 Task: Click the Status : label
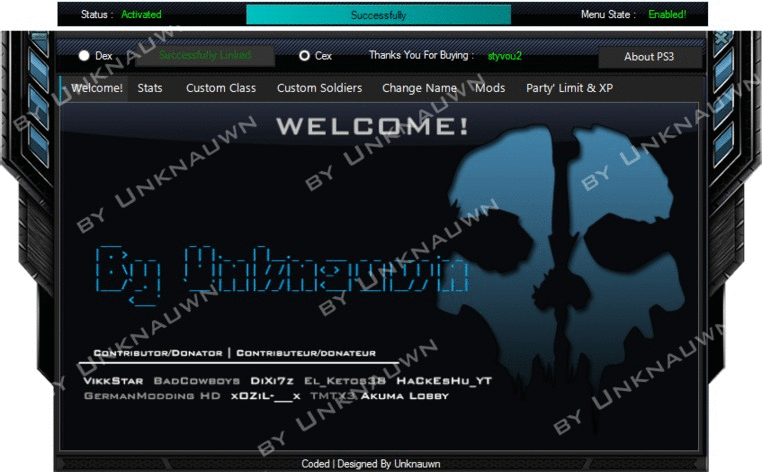97,15
